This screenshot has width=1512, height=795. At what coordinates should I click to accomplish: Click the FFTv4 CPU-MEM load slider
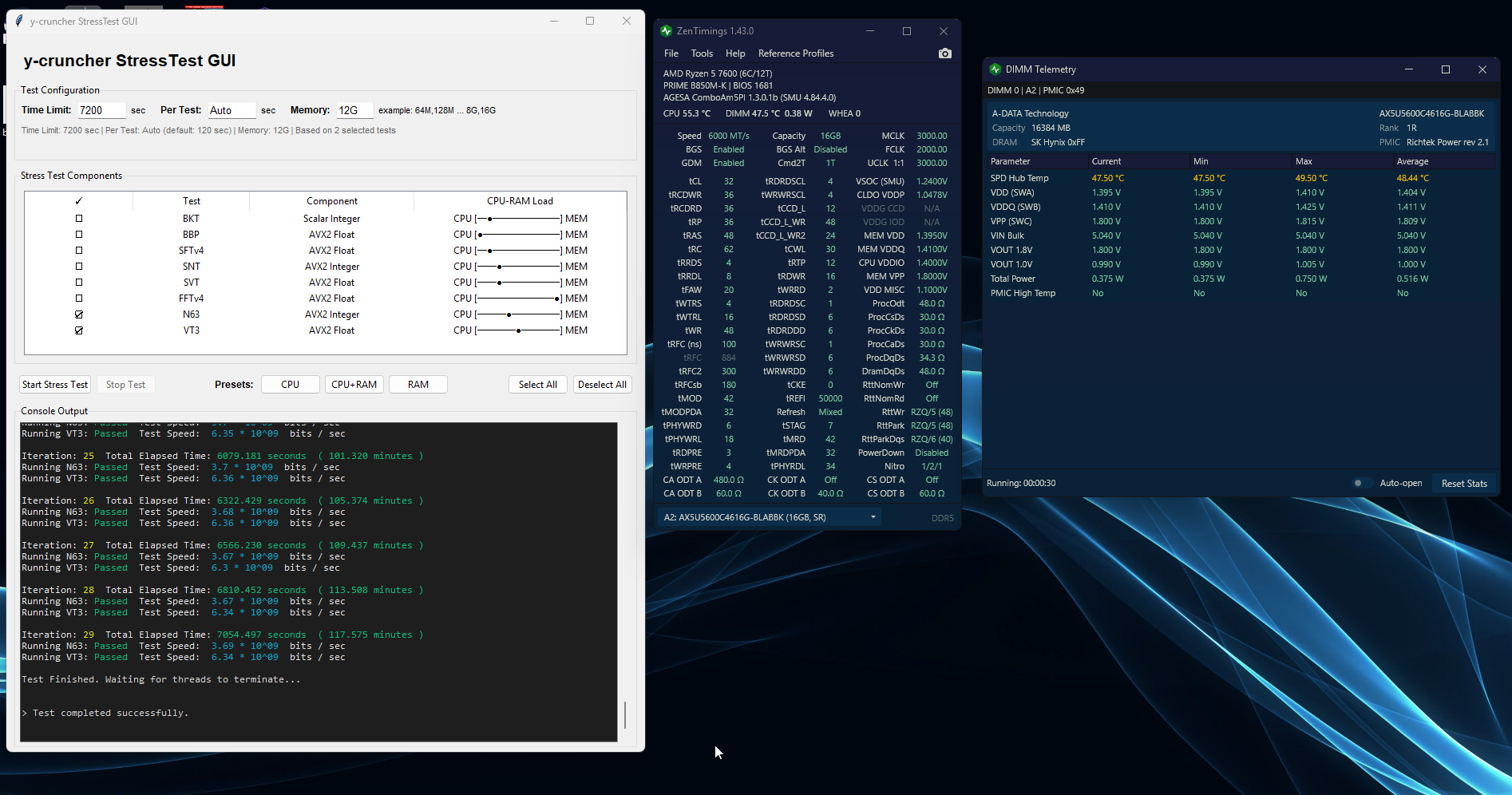coord(519,299)
